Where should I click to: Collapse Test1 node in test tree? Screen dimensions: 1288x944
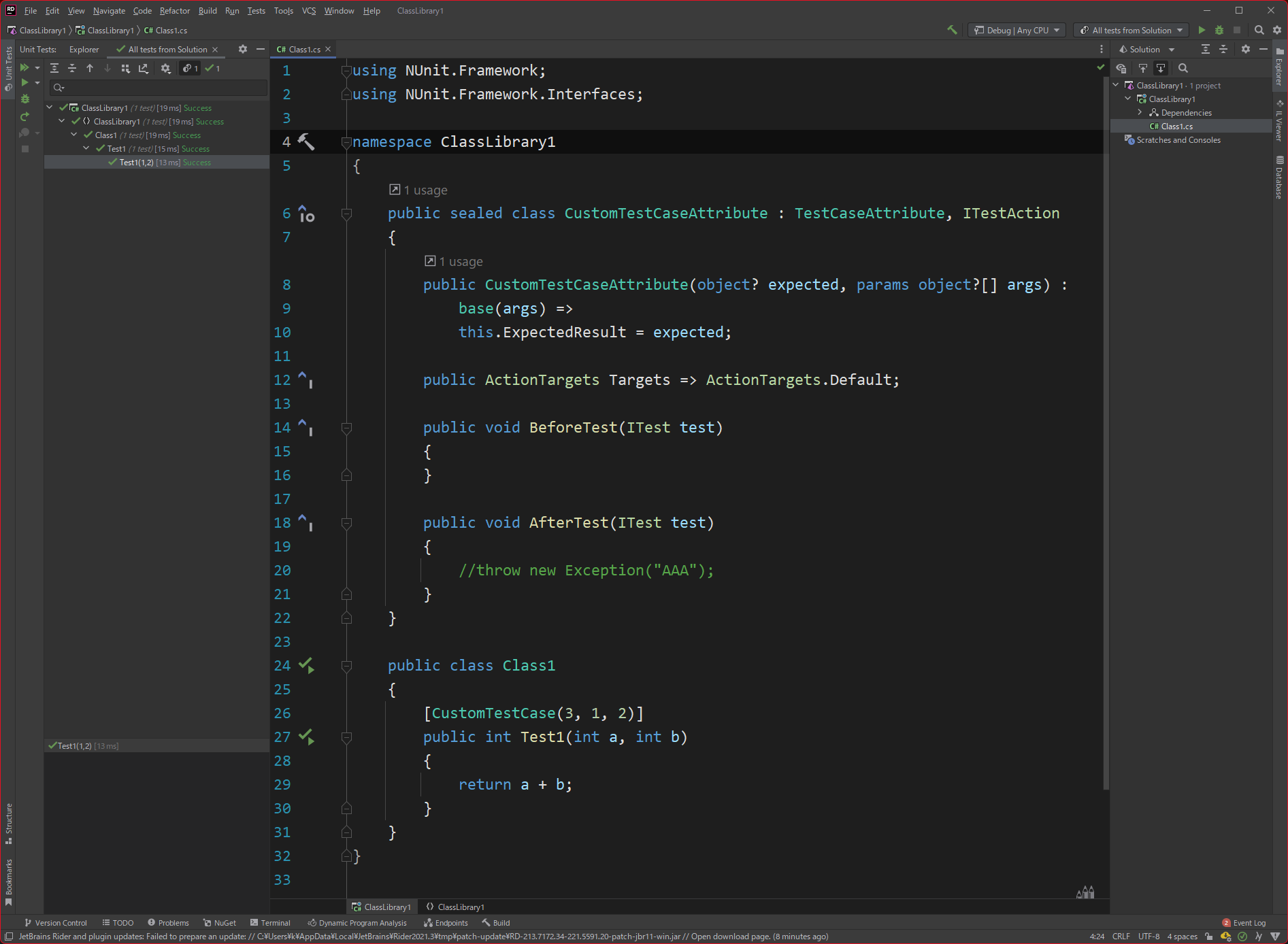[x=86, y=148]
